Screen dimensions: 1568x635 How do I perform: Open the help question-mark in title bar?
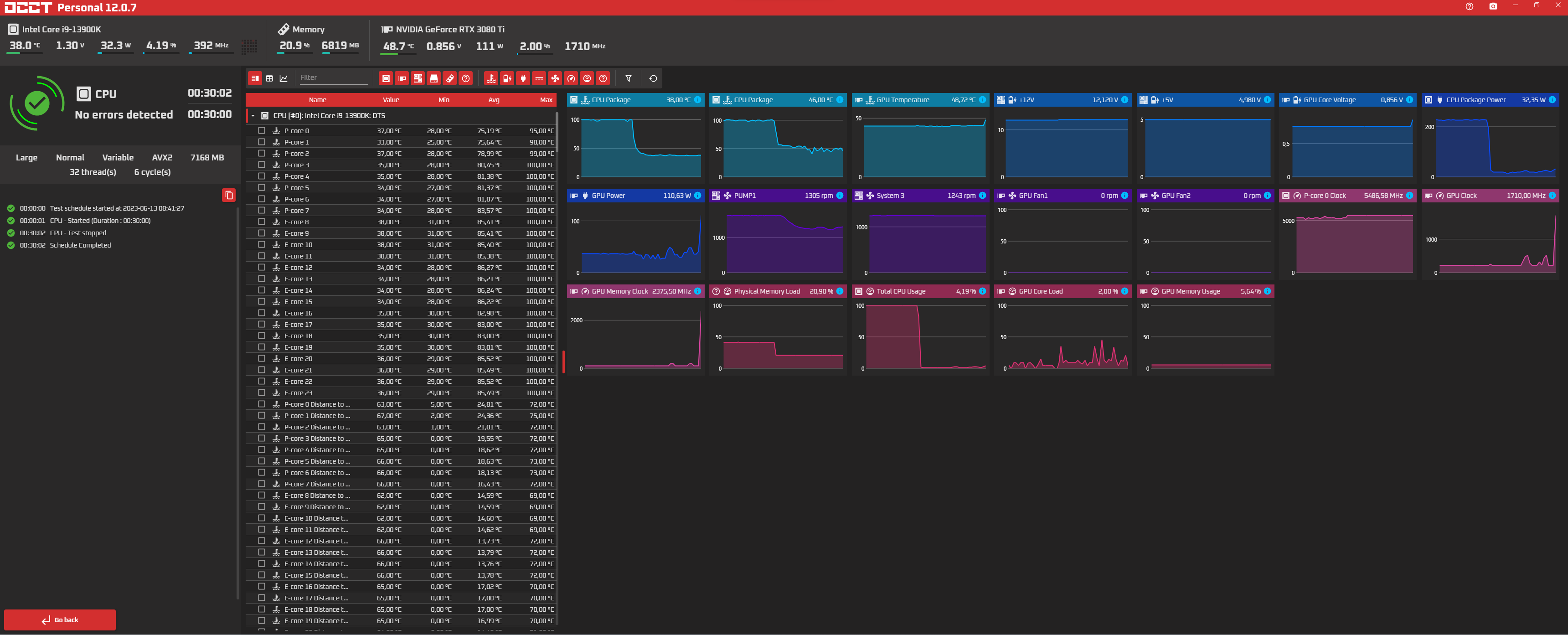tap(1469, 7)
